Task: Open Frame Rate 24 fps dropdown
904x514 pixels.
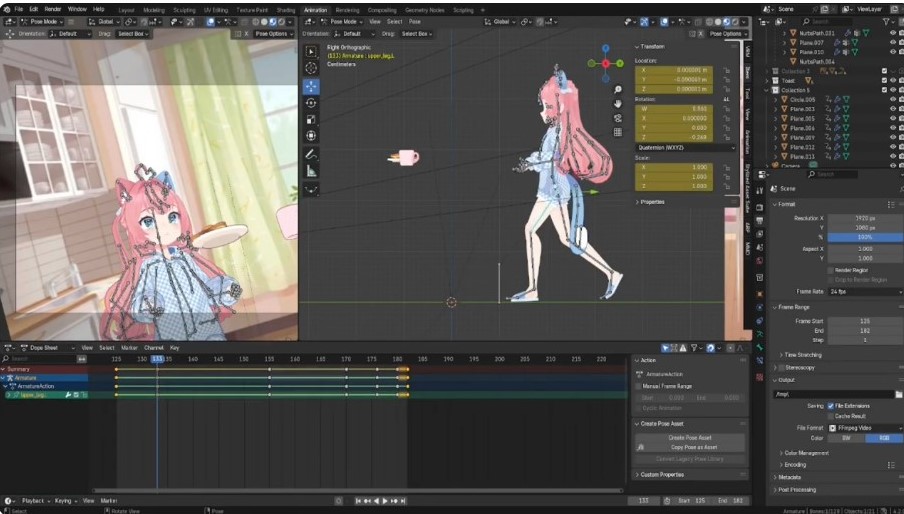Action: coord(865,292)
